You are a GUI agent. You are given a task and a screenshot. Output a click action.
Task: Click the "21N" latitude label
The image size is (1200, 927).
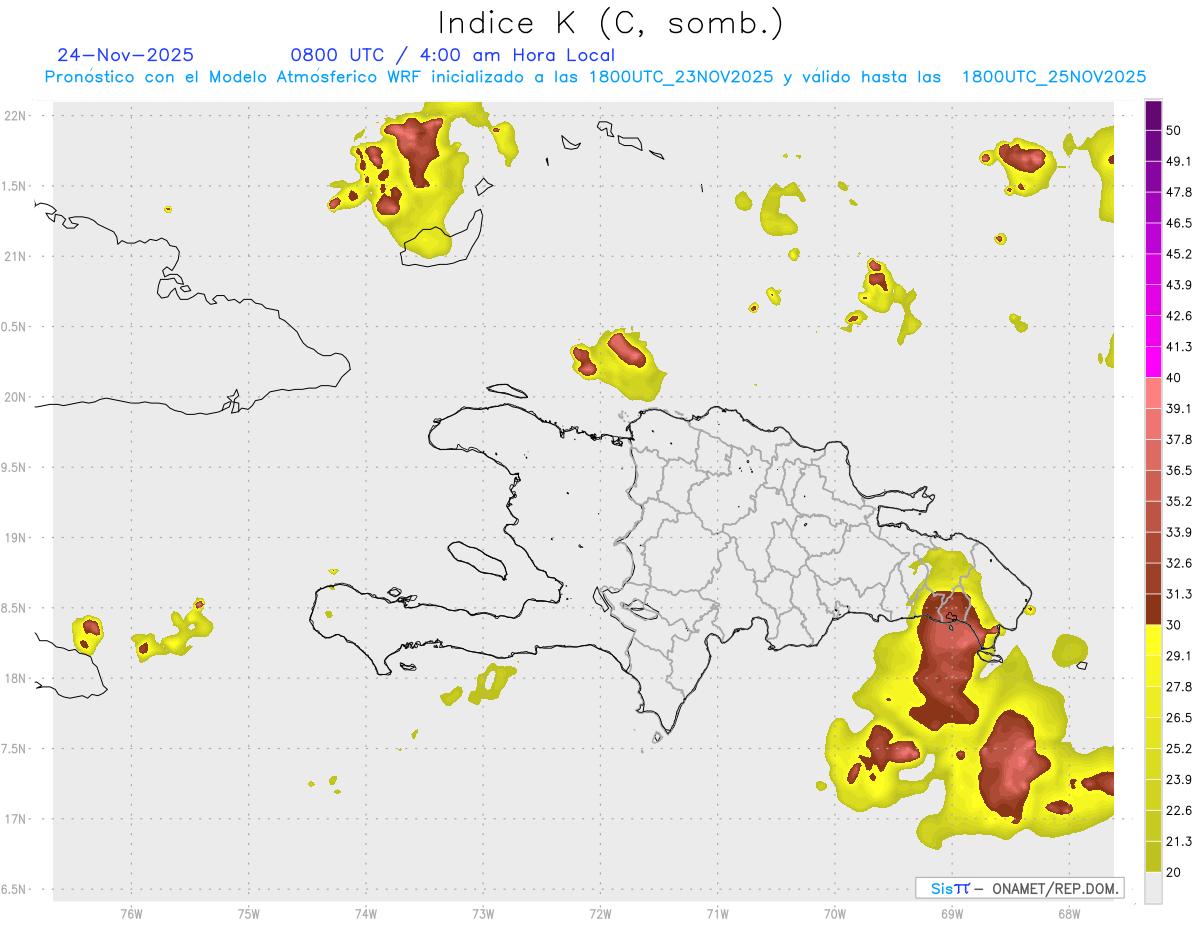[x=17, y=257]
